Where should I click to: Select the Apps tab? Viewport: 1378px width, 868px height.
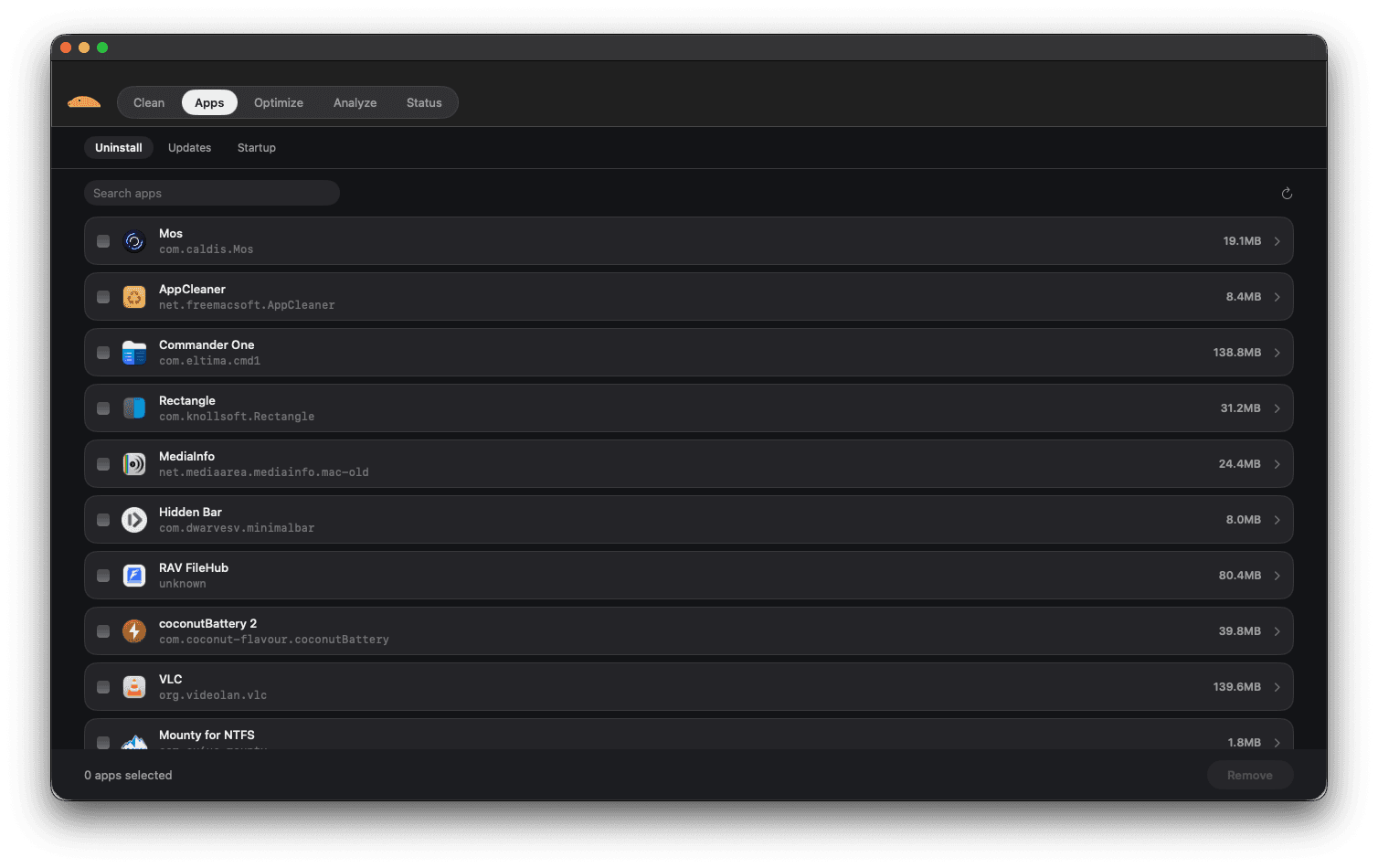tap(209, 102)
